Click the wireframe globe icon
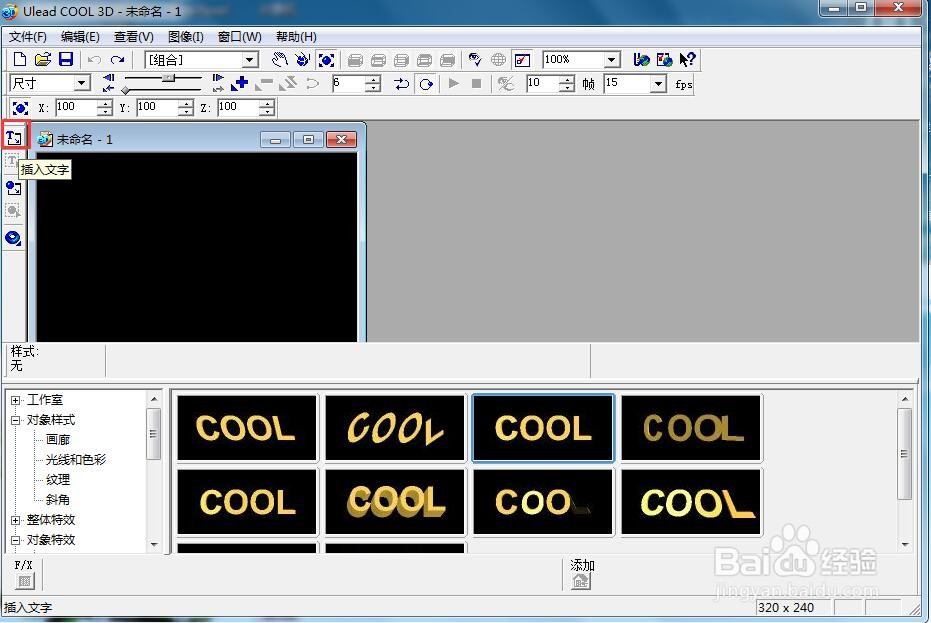Image resolution: width=931 pixels, height=623 pixels. pos(498,59)
